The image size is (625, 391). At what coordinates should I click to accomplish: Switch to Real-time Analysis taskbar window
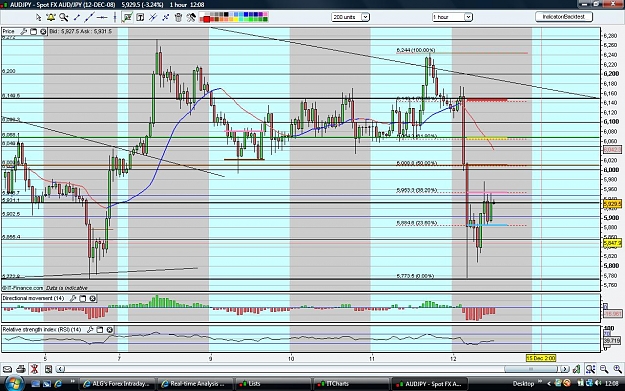coord(195,384)
